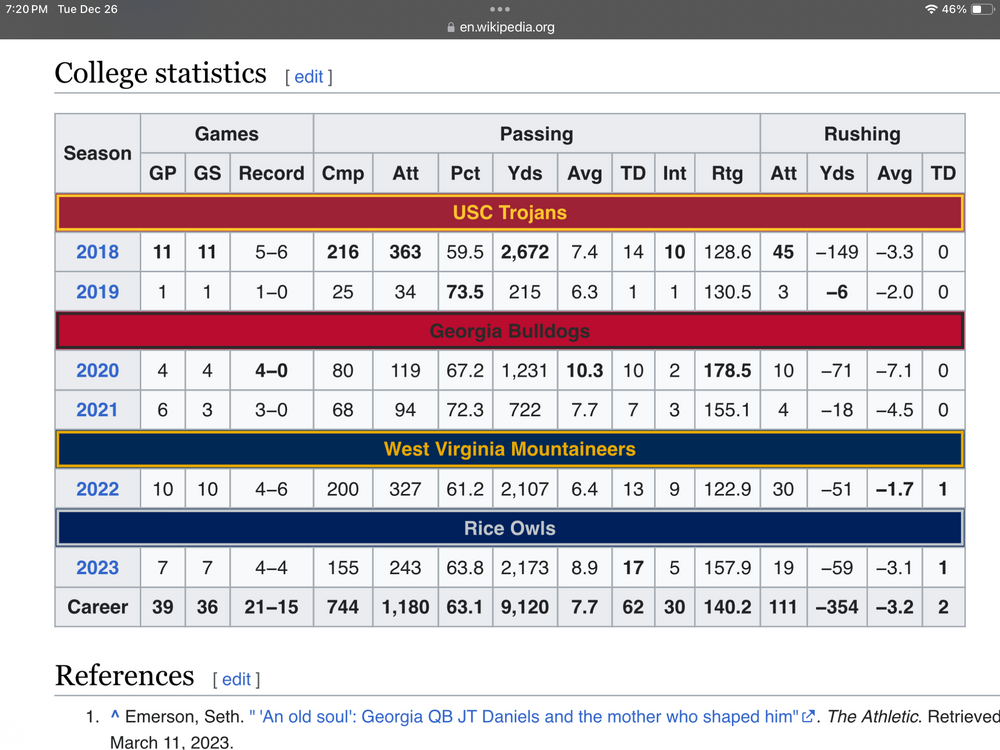
Task: Open the 2021 season link
Action: (97, 410)
